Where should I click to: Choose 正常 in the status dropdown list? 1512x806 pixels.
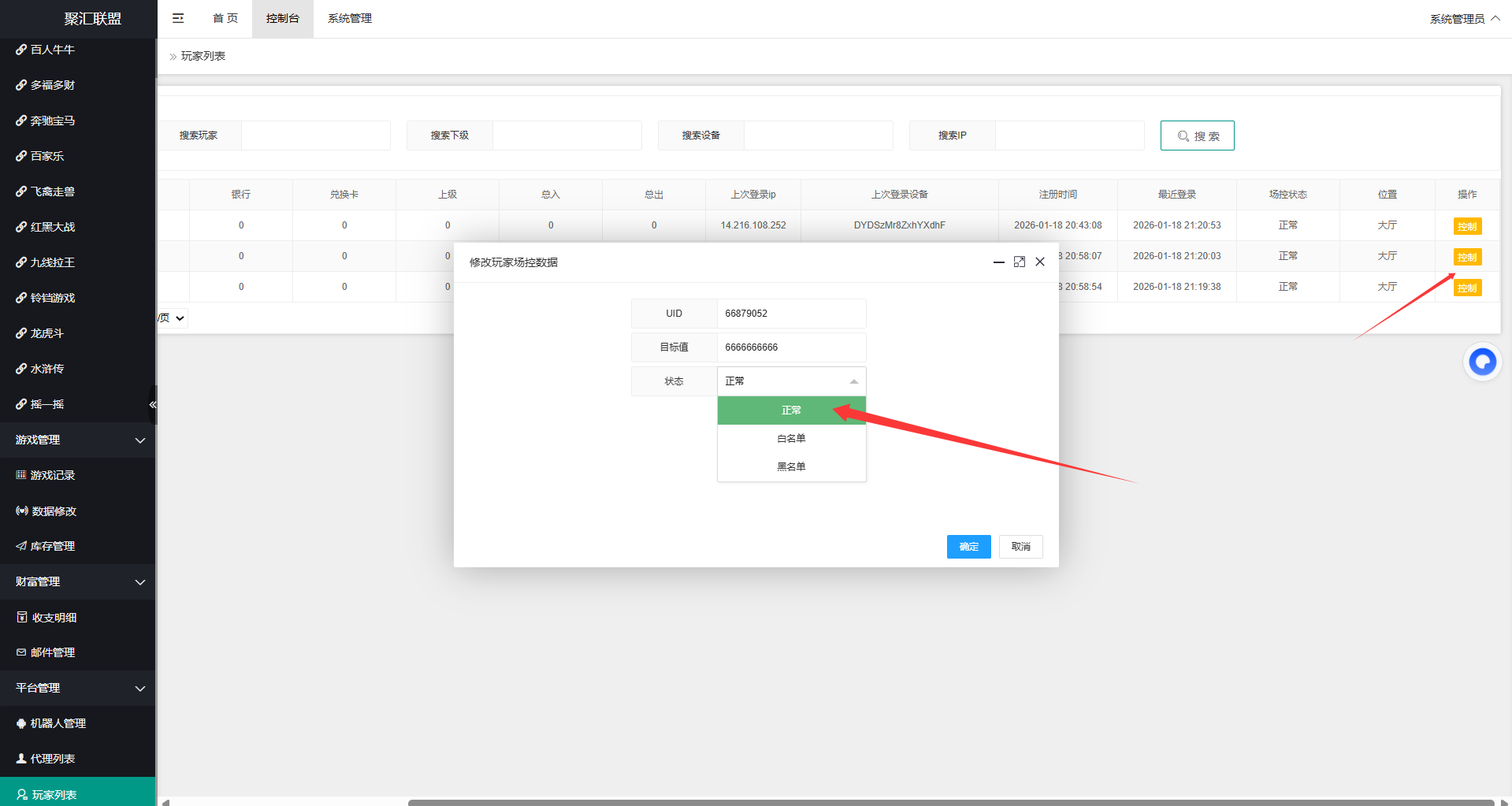point(791,410)
